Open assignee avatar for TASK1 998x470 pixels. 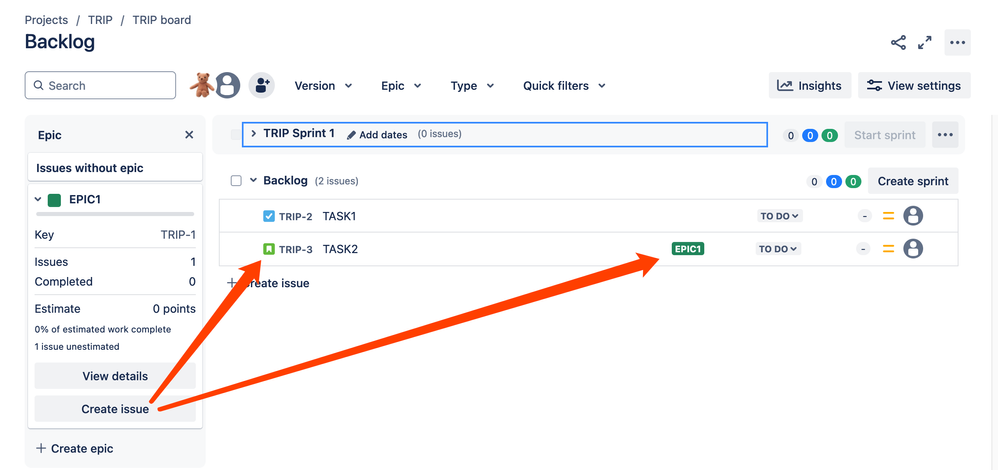[913, 216]
